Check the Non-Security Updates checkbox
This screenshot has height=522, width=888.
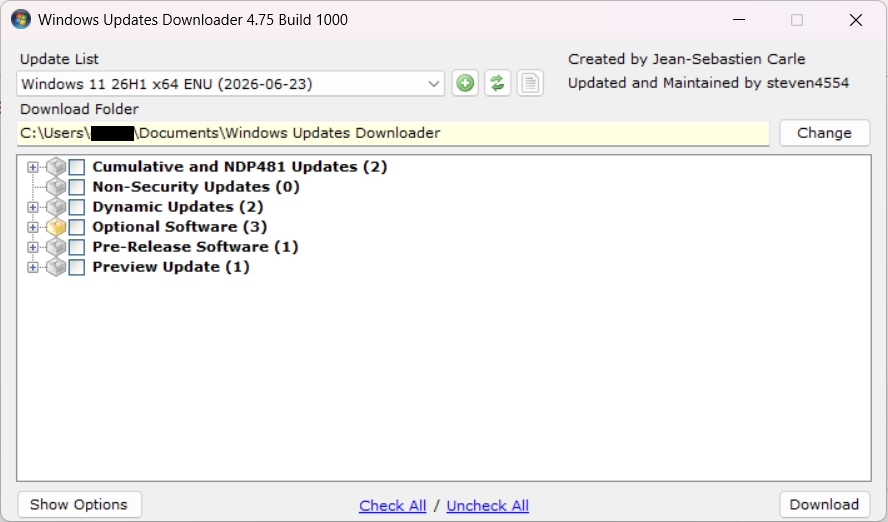point(76,187)
